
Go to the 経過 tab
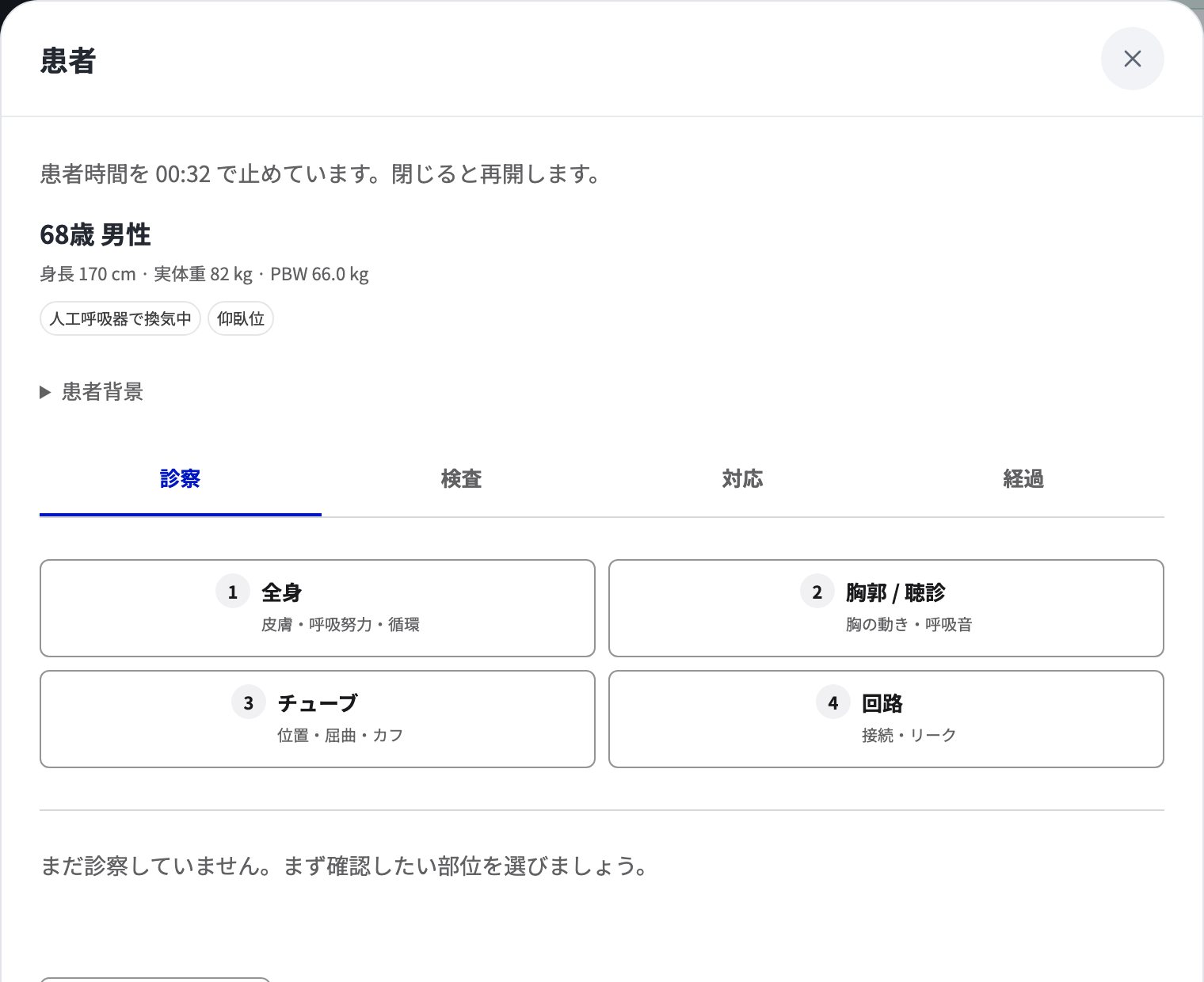coord(1023,479)
